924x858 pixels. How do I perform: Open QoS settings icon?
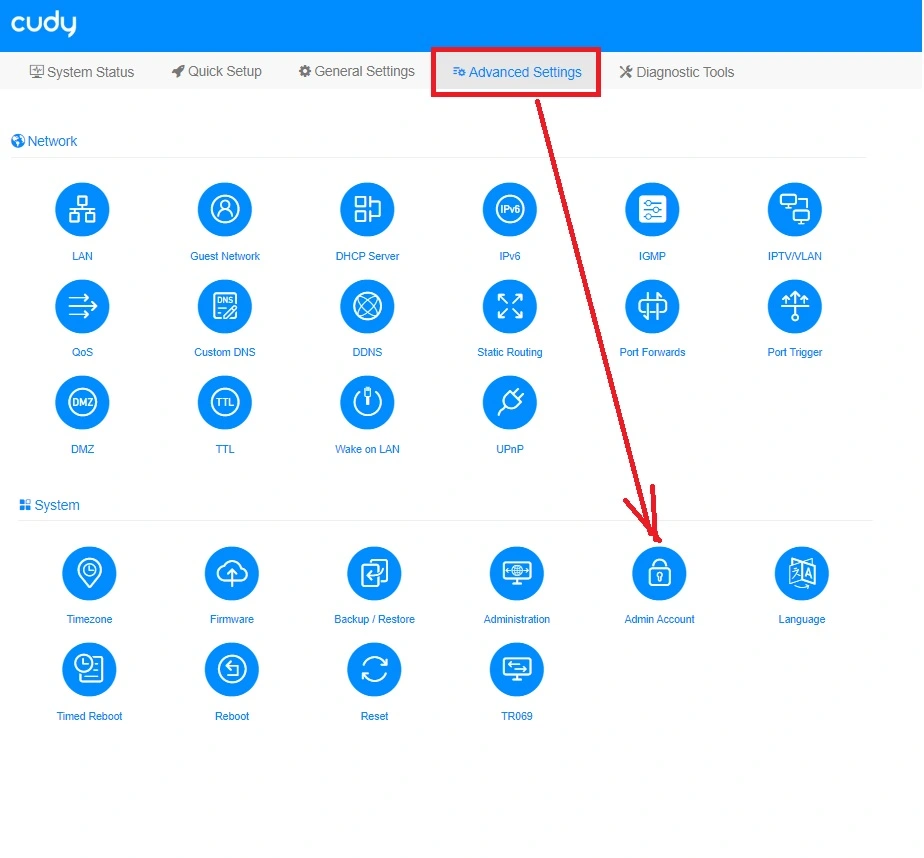tap(82, 306)
